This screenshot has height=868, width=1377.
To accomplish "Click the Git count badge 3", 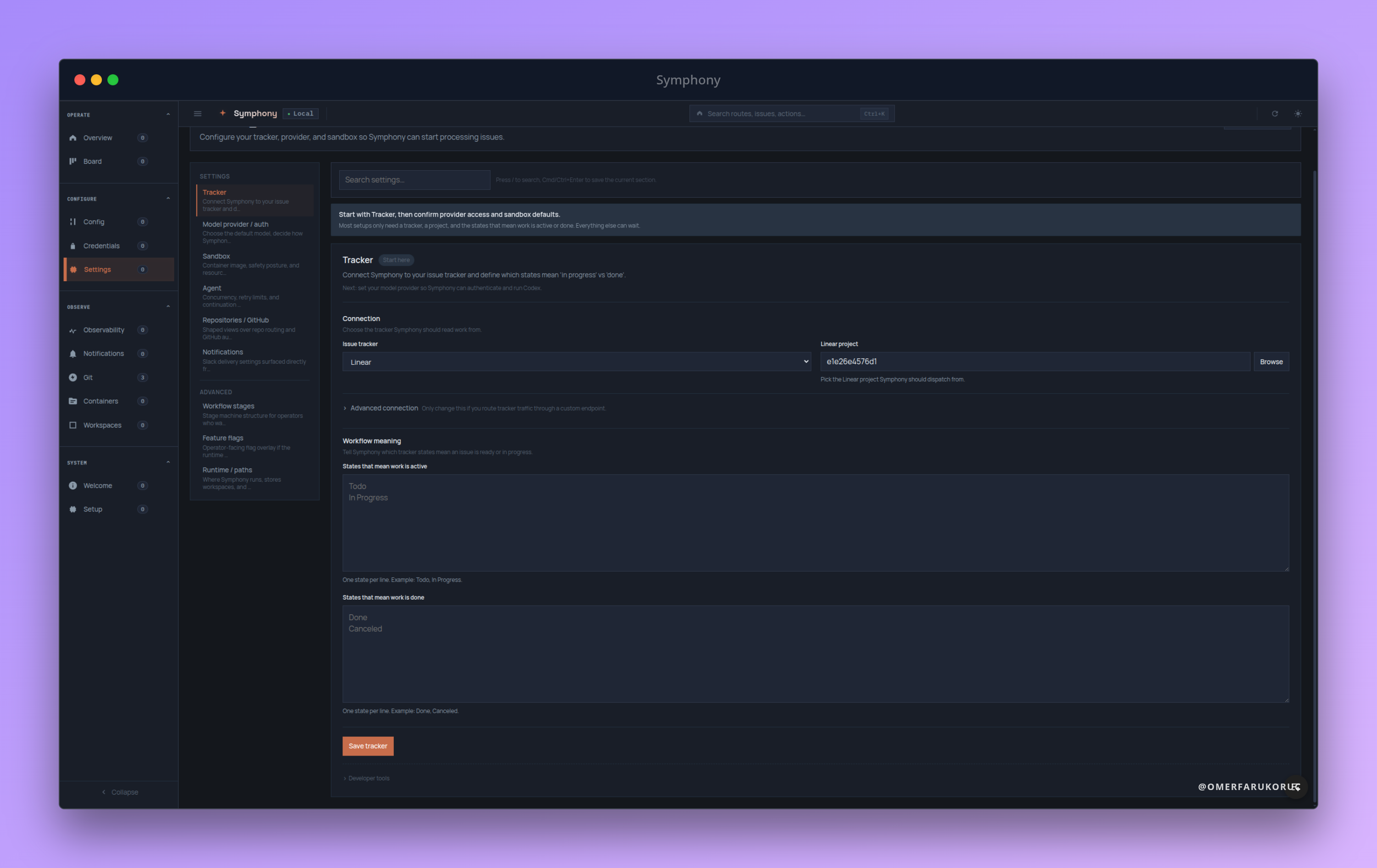I will [x=142, y=377].
